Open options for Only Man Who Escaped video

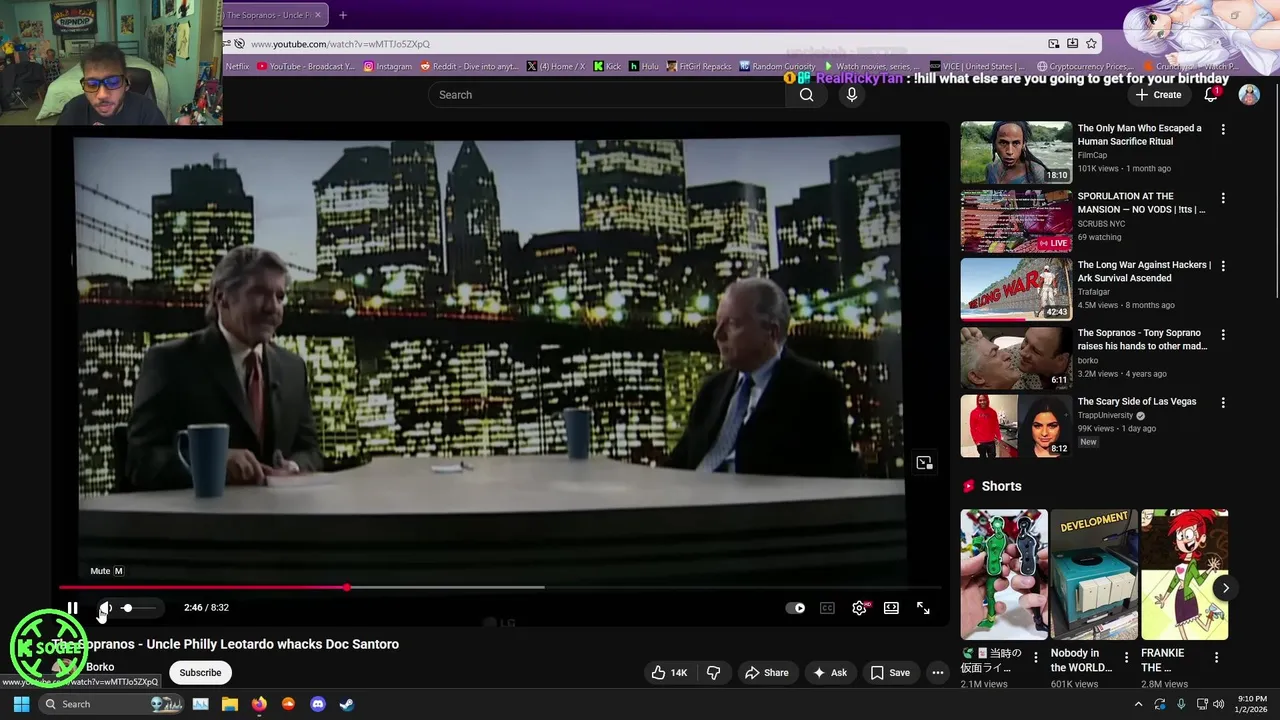pos(1222,130)
